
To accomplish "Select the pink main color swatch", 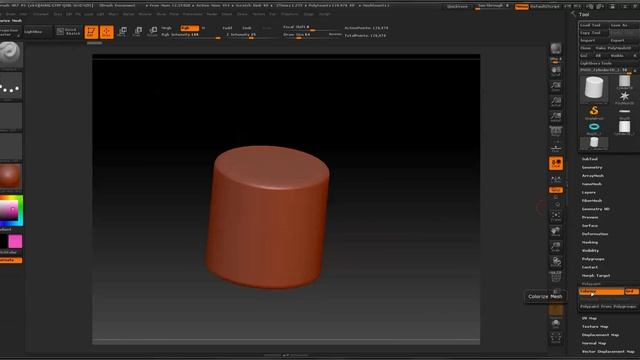I will click(x=15, y=241).
